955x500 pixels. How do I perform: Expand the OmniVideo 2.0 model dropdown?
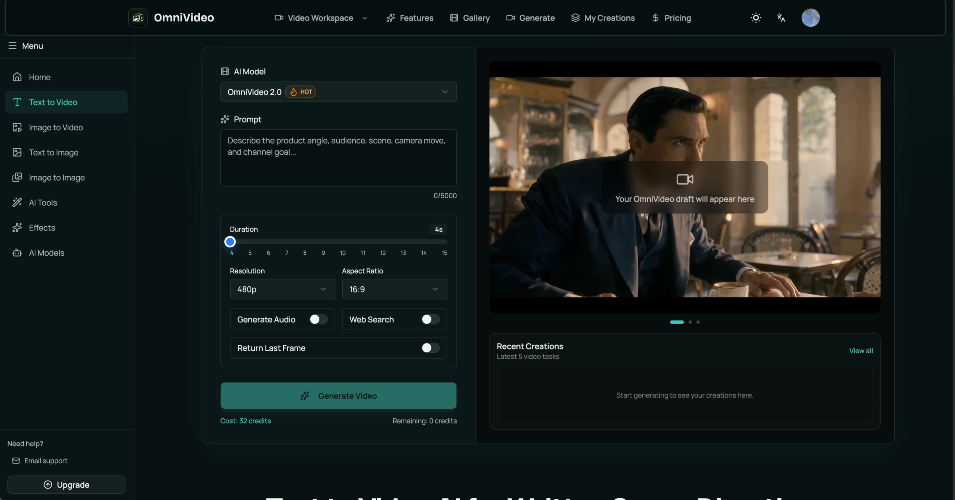click(x=338, y=92)
